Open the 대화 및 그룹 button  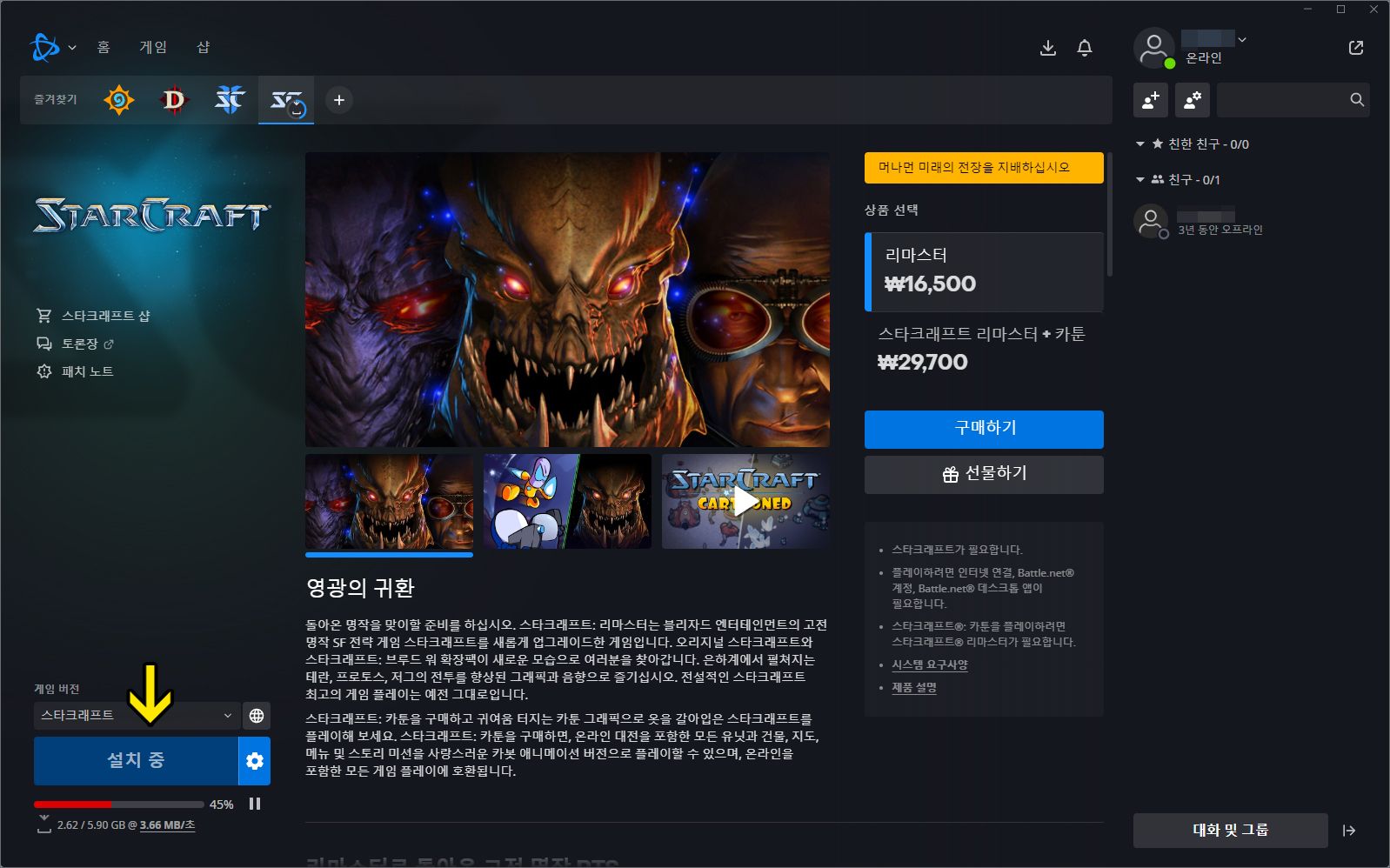click(1231, 831)
